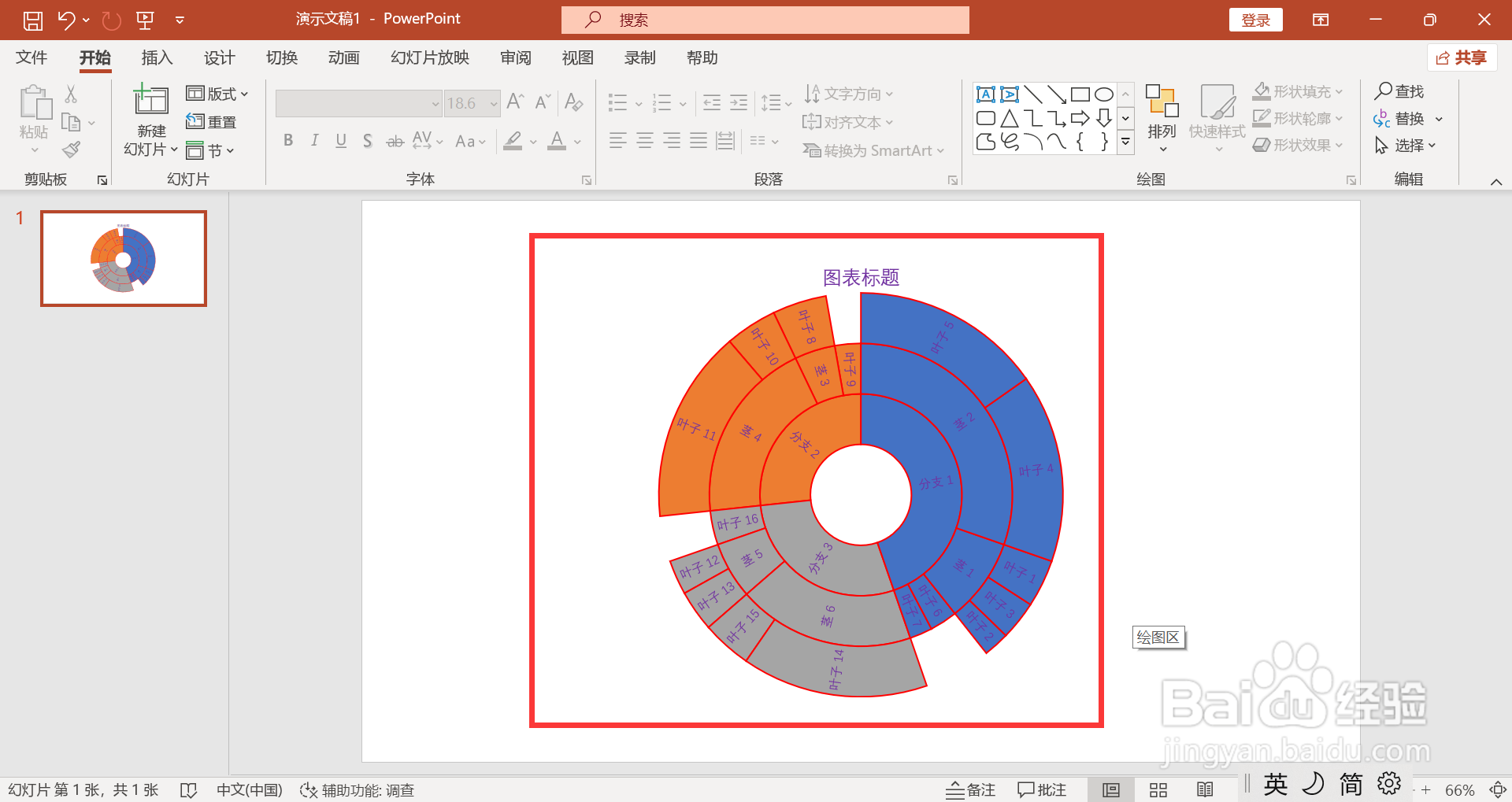Toggle Italic formatting
The width and height of the screenshot is (1512, 802).
point(314,140)
